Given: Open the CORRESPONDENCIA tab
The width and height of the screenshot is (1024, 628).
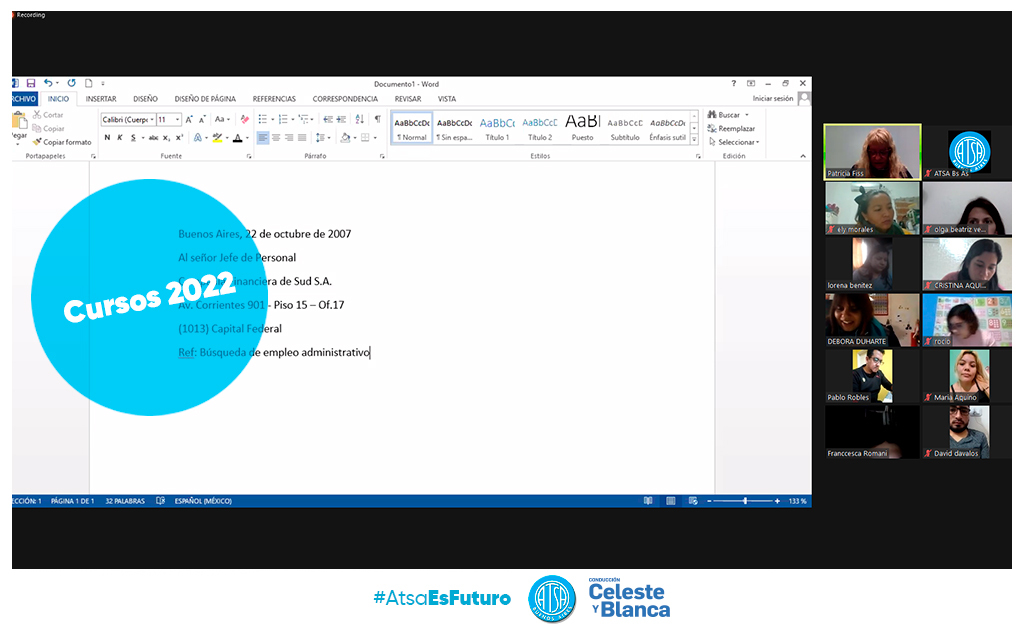Looking at the screenshot, I should tap(345, 99).
